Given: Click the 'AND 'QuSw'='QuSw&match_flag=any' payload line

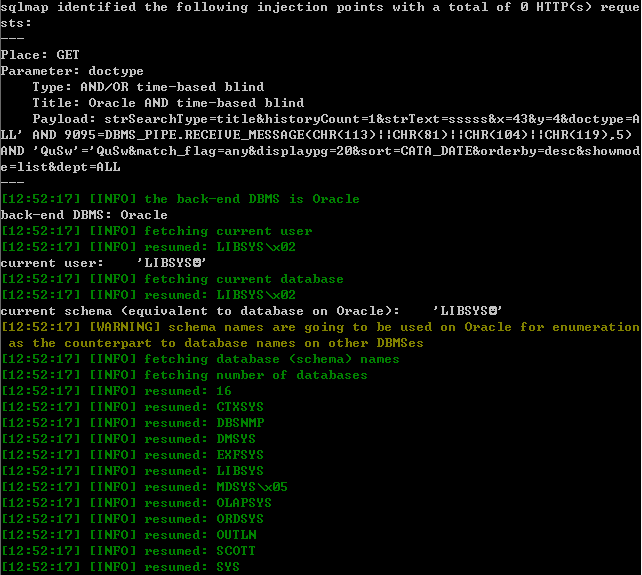Looking at the screenshot, I should pyautogui.click(x=320, y=151).
